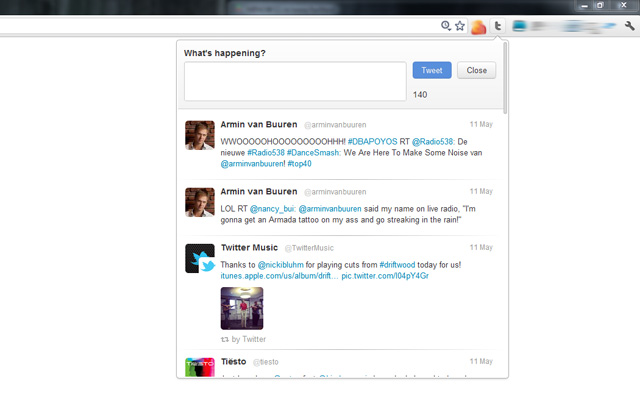Screen dimensions: 640x400
Task: Open @nancy_bui mention link
Action: point(272,209)
